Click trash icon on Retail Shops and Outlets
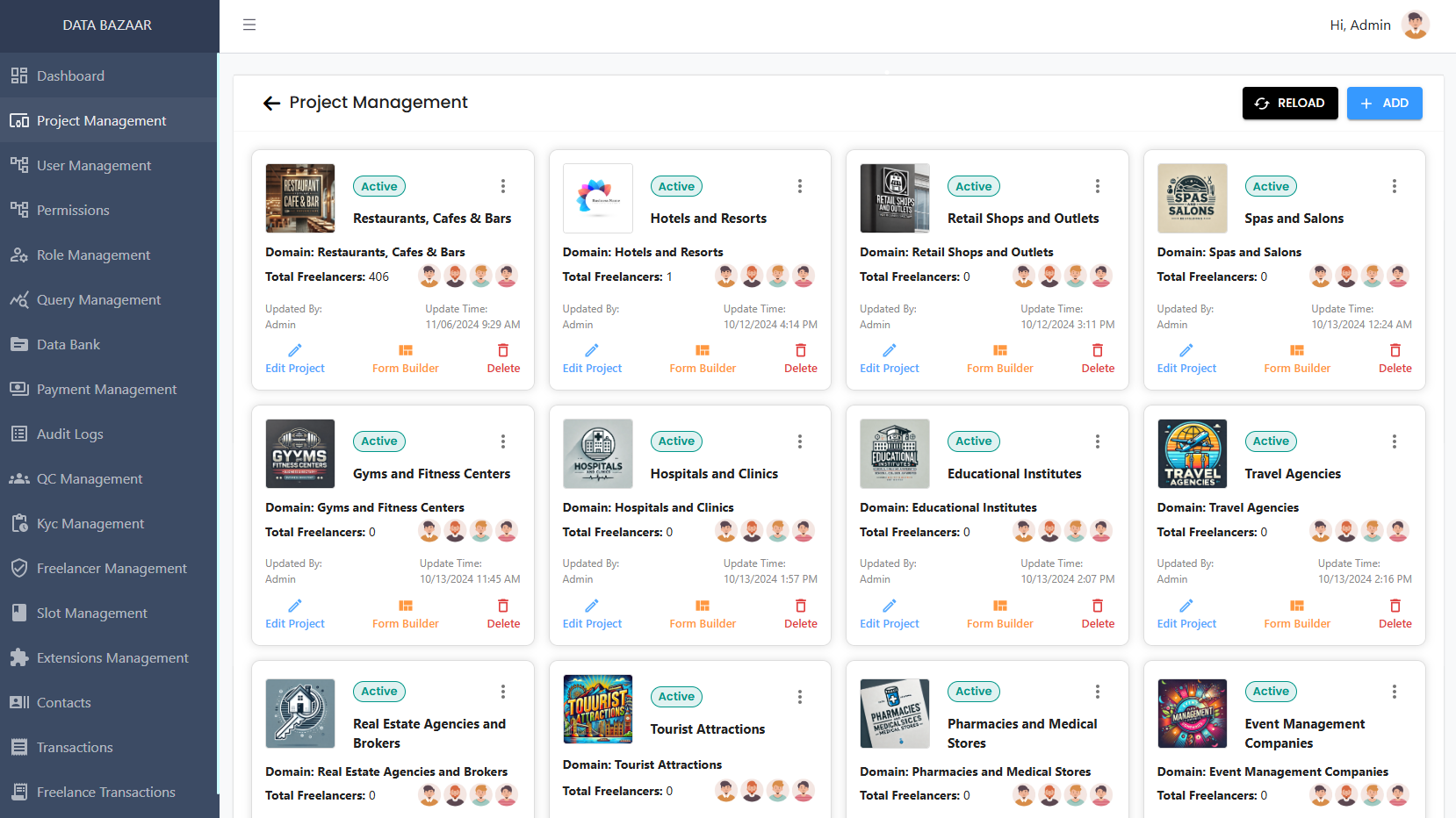Screen dimensions: 1456x818 (1098, 350)
